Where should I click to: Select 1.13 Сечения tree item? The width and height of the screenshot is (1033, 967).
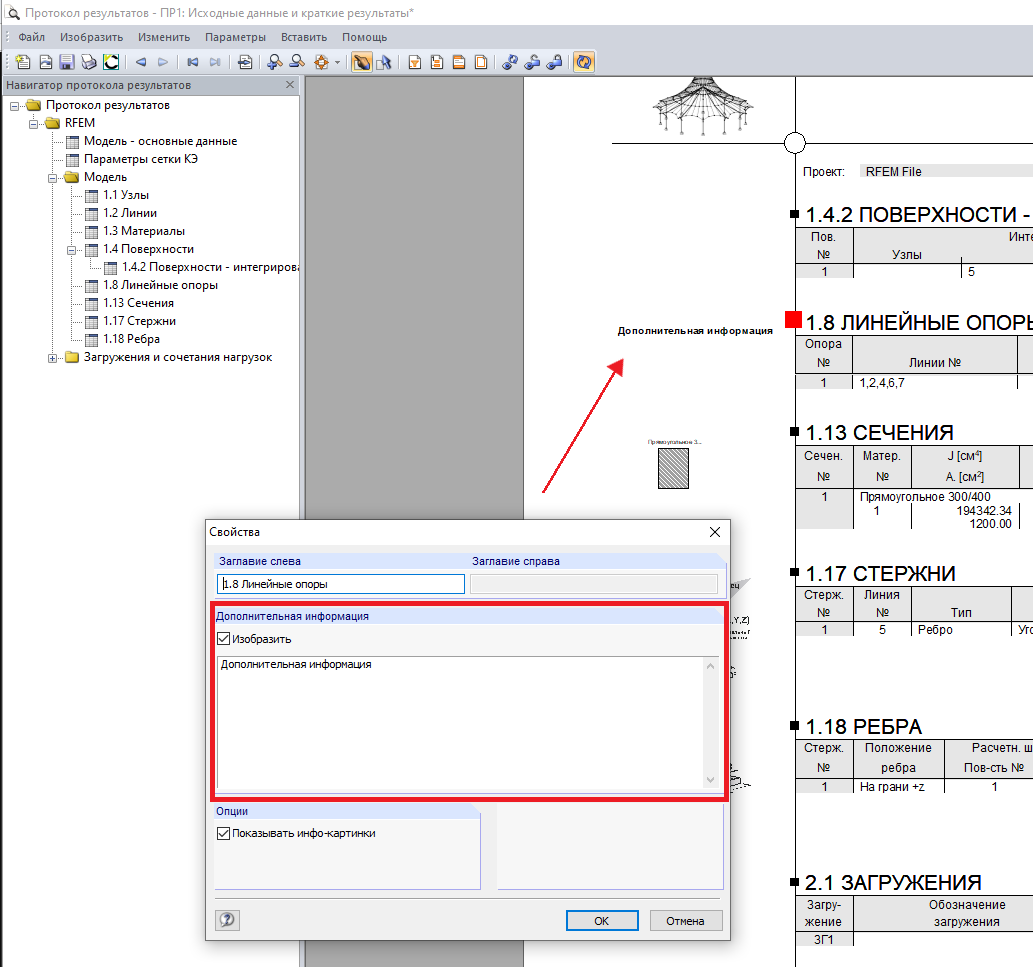click(x=138, y=302)
